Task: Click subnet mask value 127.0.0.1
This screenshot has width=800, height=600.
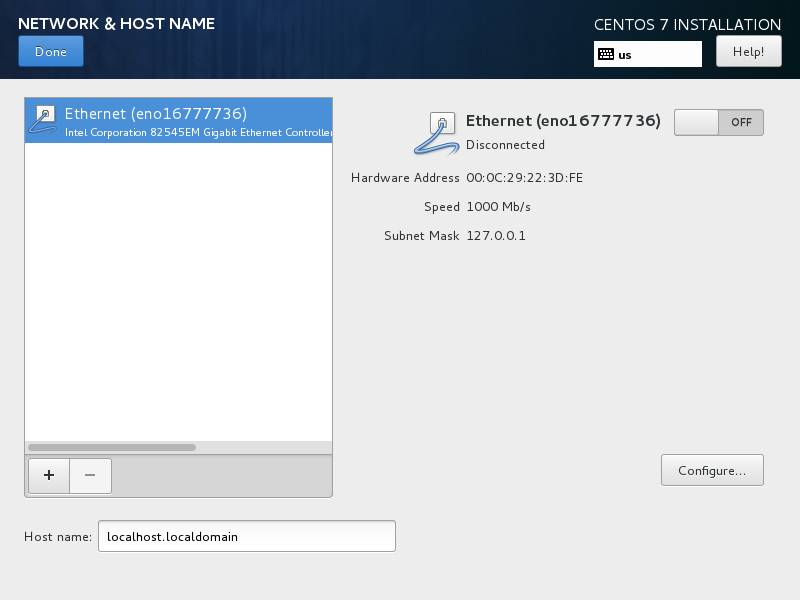Action: pyautogui.click(x=496, y=236)
